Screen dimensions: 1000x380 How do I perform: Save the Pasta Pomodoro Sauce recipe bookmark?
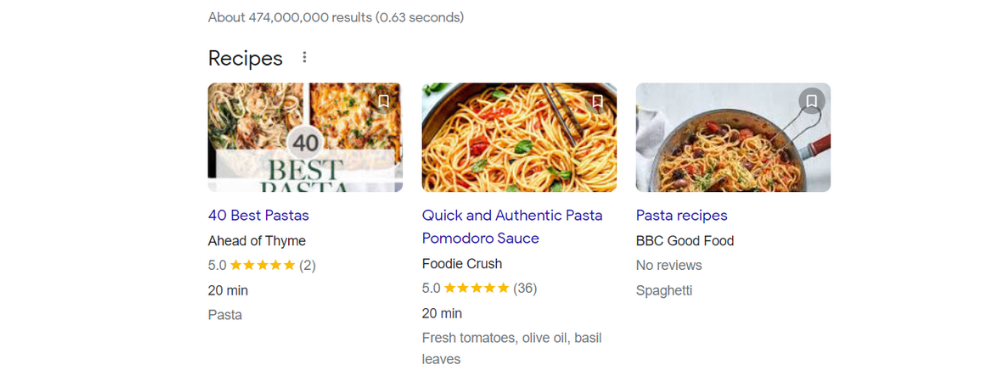(598, 101)
